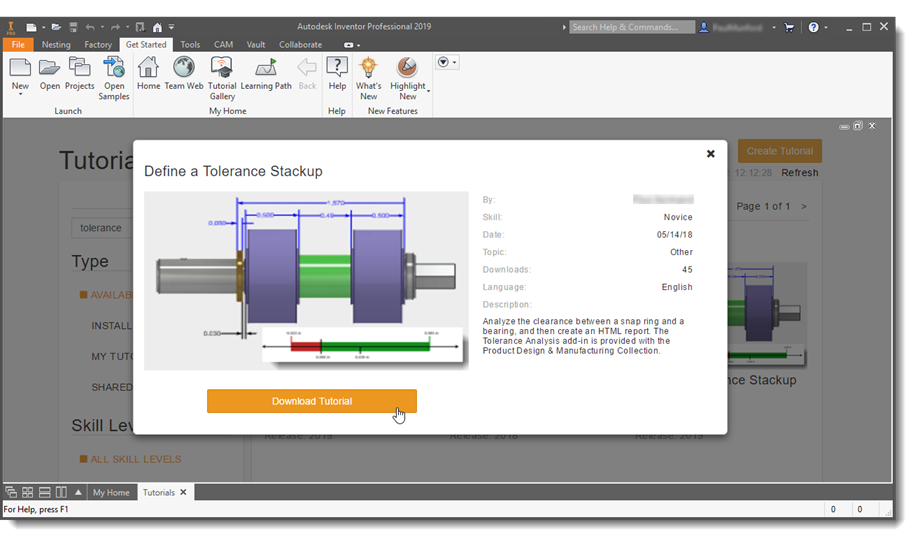The width and height of the screenshot is (913, 543).
Task: Click the user account icon in title bar
Action: pos(703,27)
